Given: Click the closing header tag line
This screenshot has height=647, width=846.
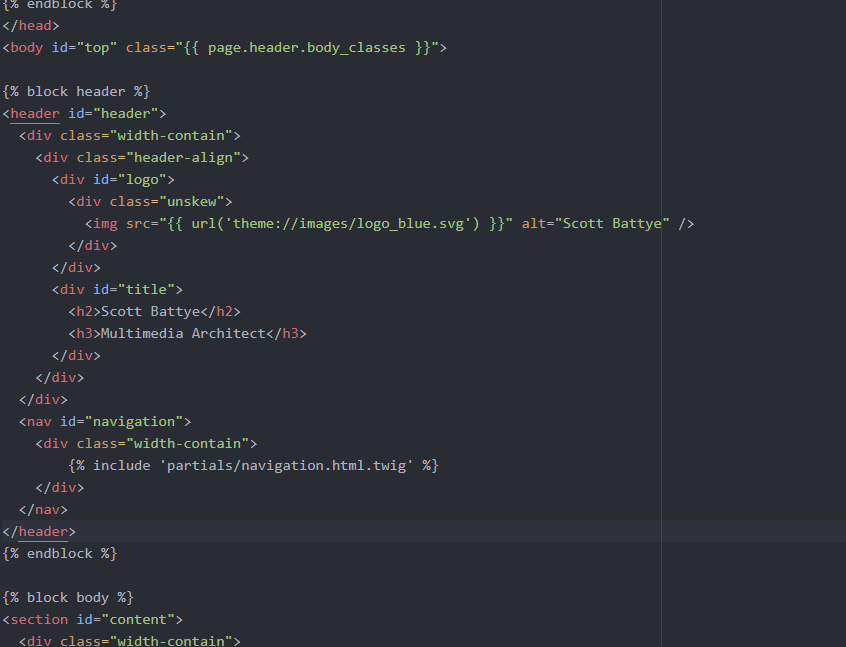Looking at the screenshot, I should 39,532.
